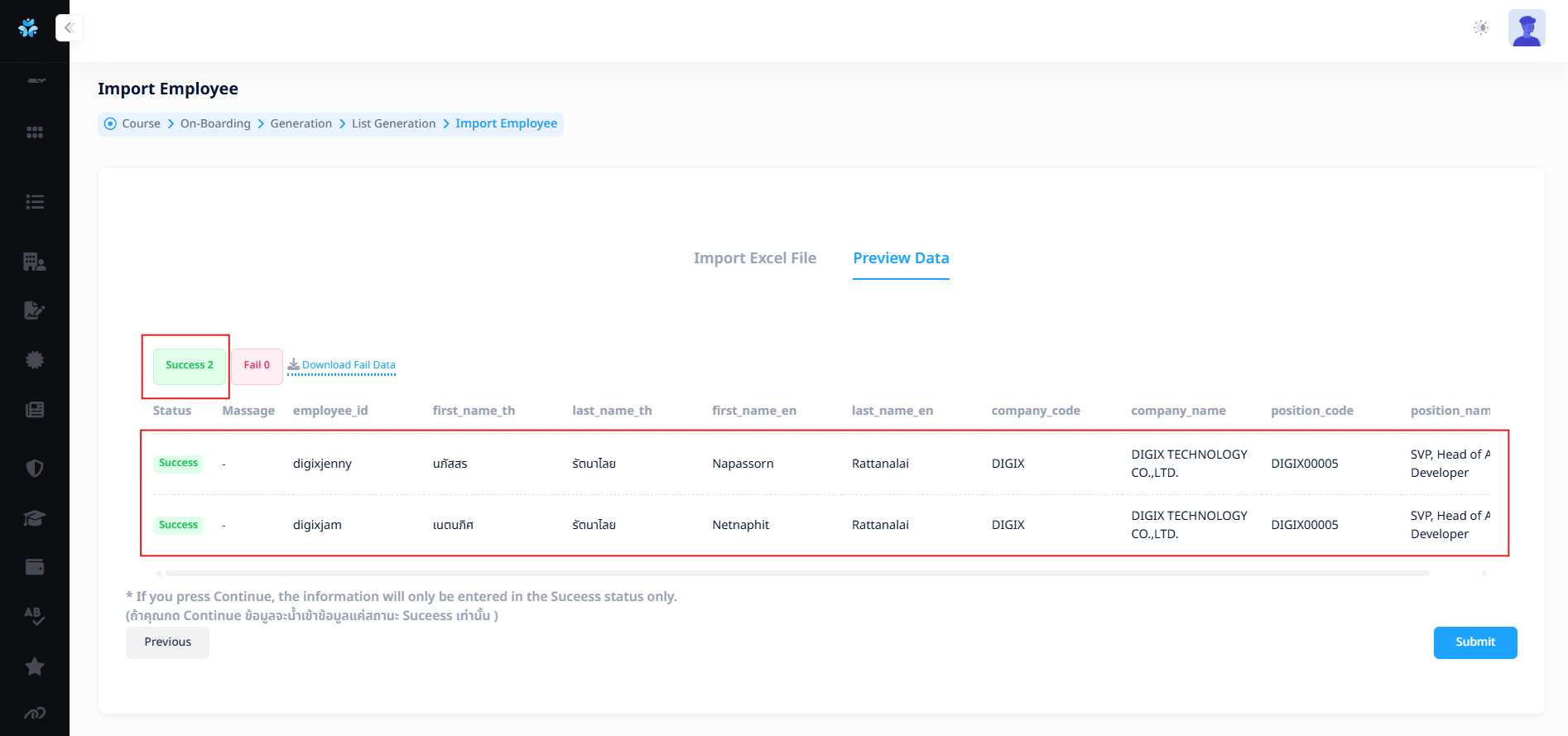Click the app logo in sidebar
This screenshot has width=1568, height=736.
point(28,28)
